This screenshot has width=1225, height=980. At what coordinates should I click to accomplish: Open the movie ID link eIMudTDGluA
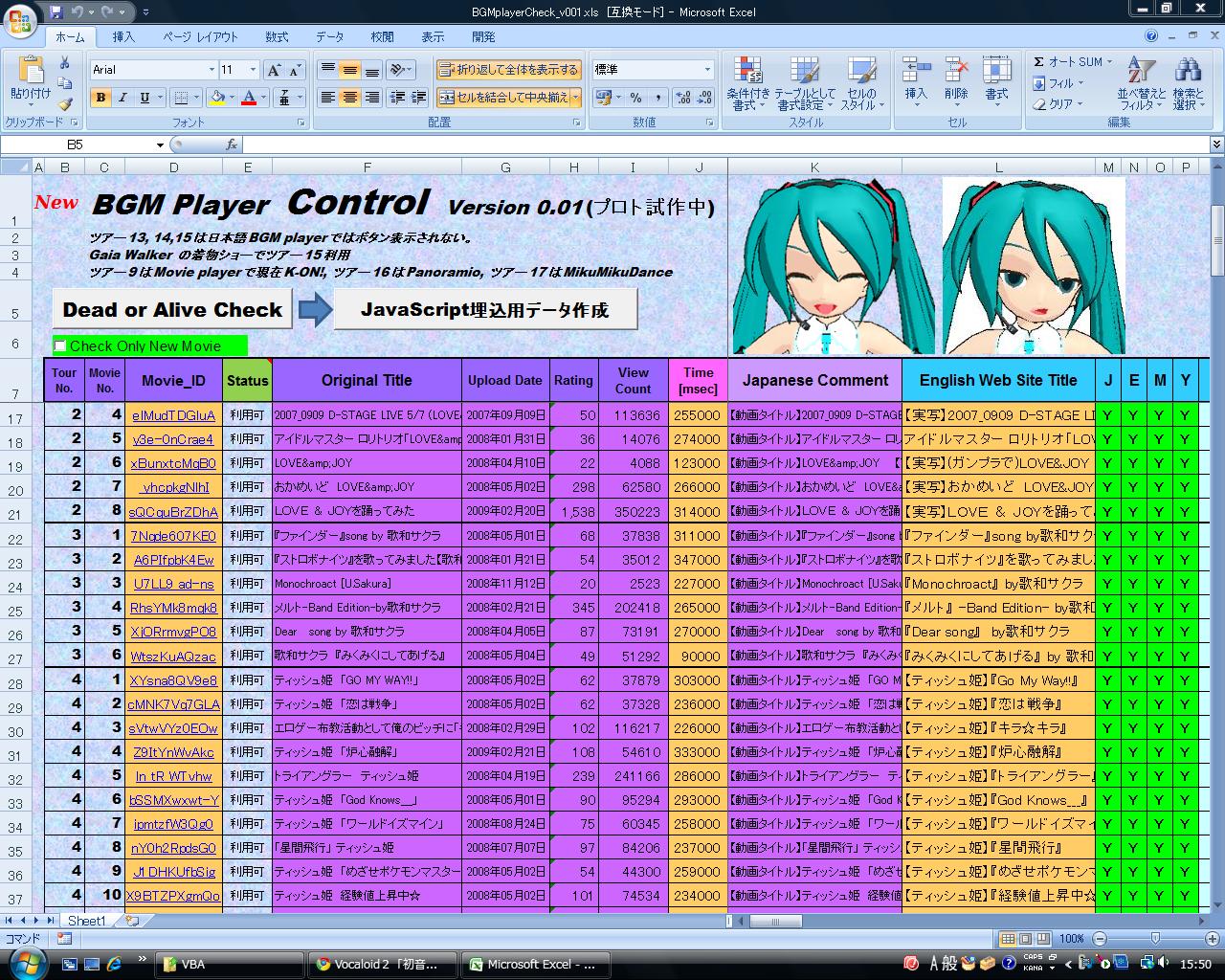[x=173, y=415]
